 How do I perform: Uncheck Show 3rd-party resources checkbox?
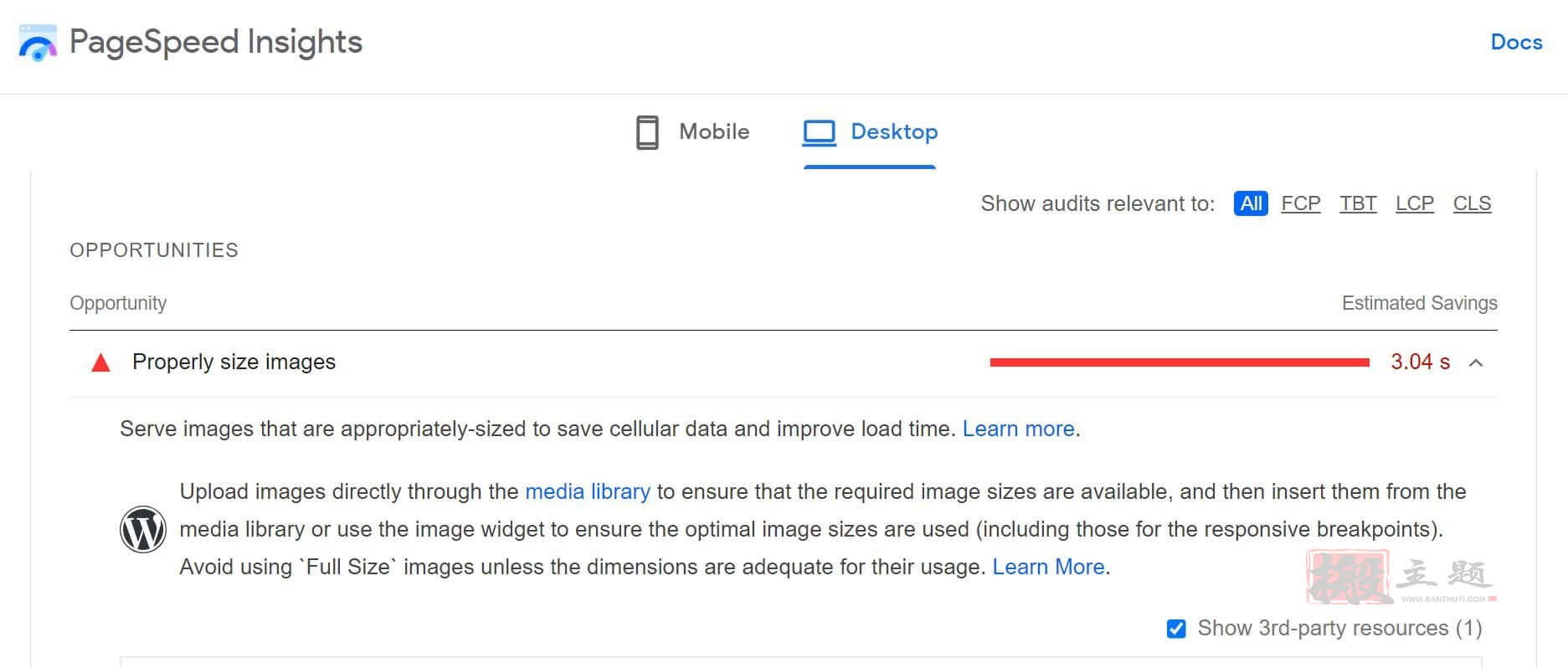tap(1176, 629)
